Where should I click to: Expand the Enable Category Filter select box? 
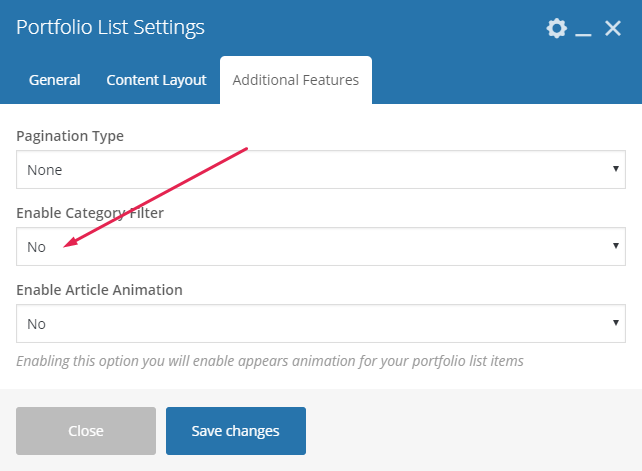pyautogui.click(x=320, y=246)
